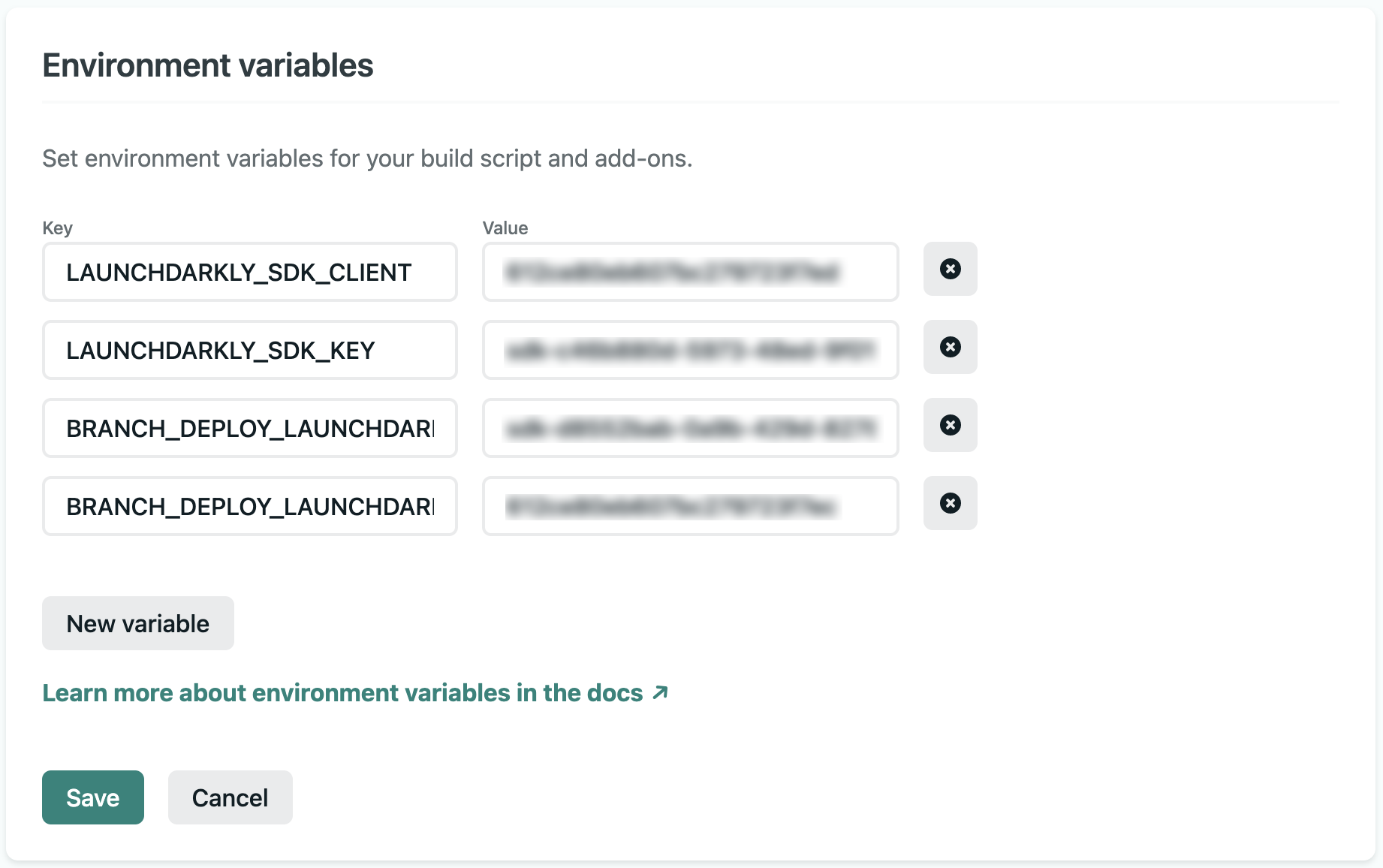The image size is (1383, 868).
Task: Click the fourth key input field
Action: tap(249, 506)
